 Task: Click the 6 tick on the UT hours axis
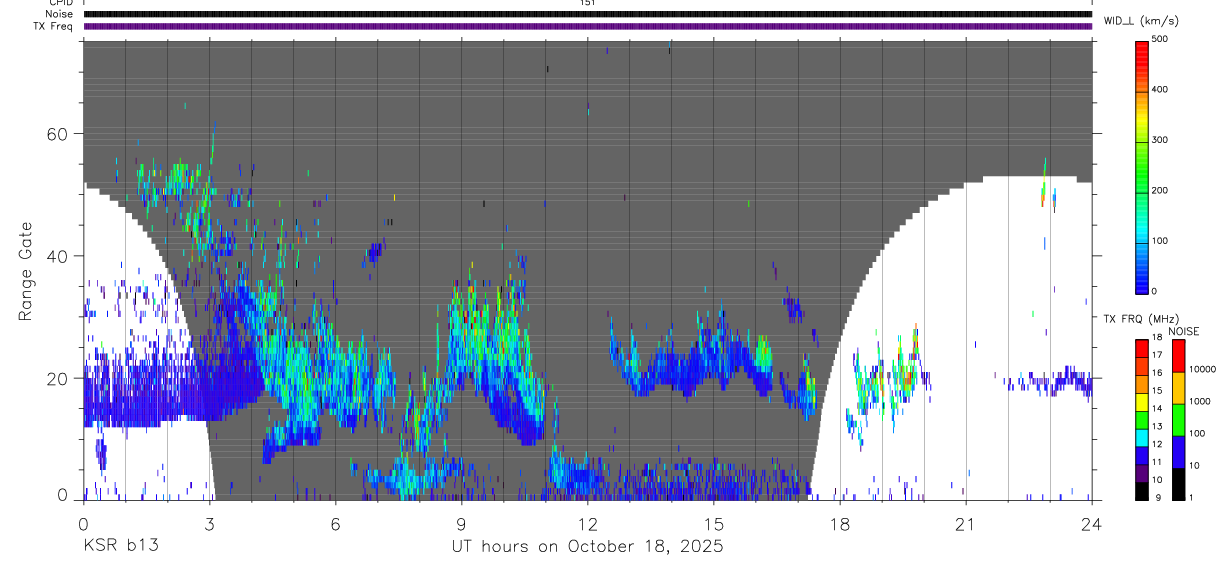335,523
